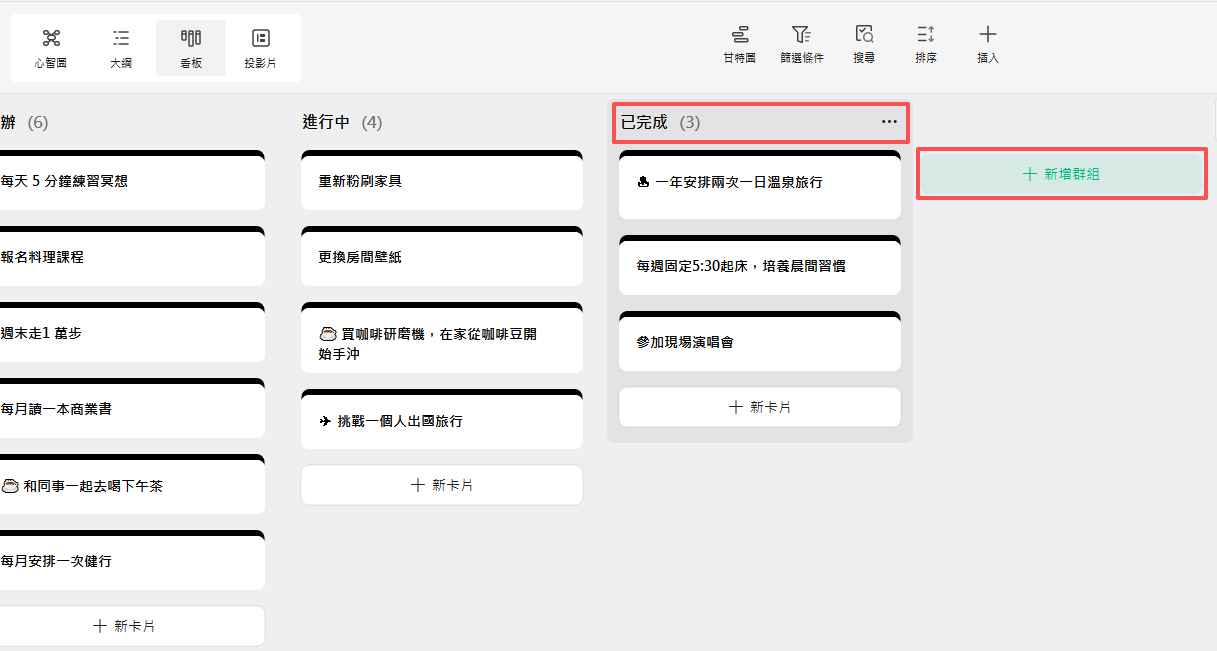Select the 心智圖 view icon

coord(50,46)
